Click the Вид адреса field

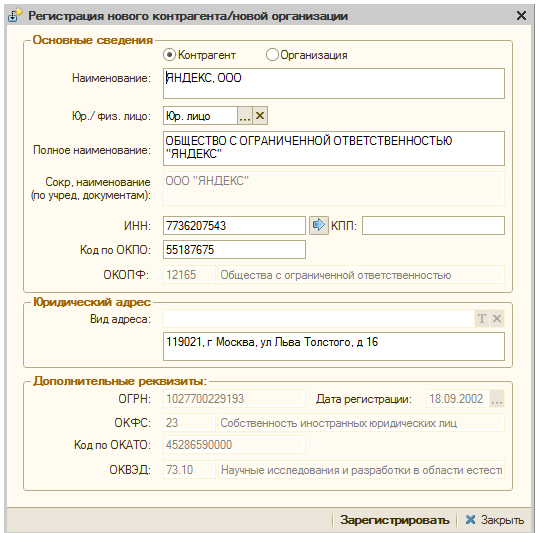click(319, 319)
